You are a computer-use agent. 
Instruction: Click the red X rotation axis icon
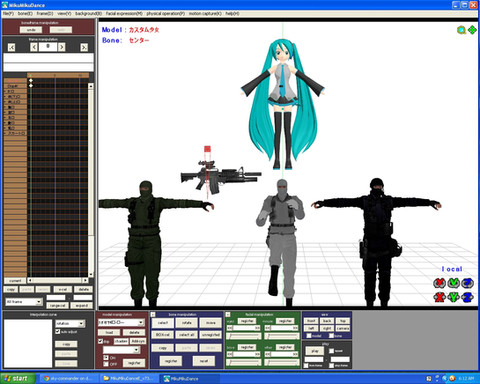tap(439, 283)
